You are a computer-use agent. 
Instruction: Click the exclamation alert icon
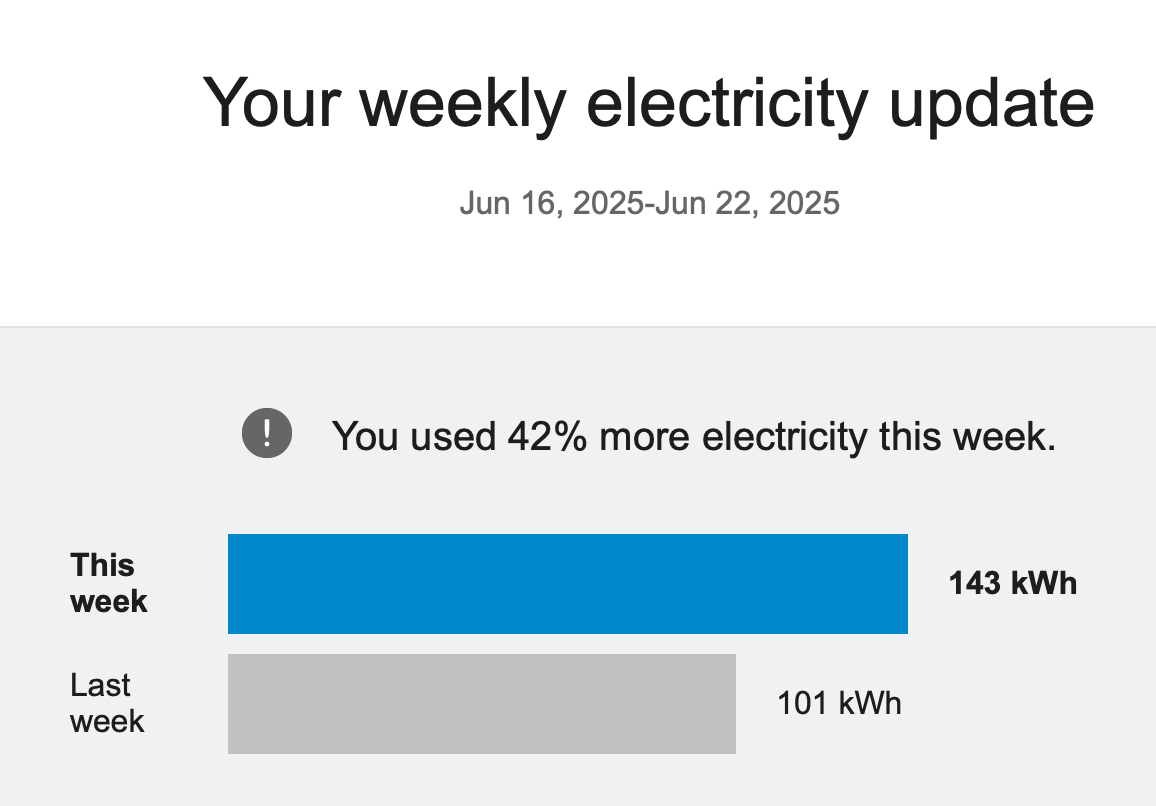[x=267, y=434]
